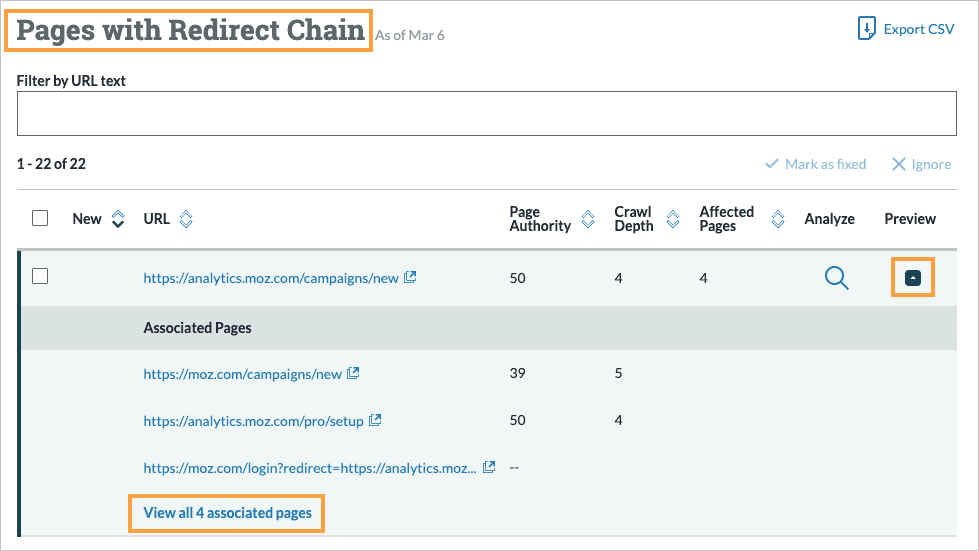Click View all 4 associated pages link
Viewport: 979px width, 551px height.
tap(227, 513)
